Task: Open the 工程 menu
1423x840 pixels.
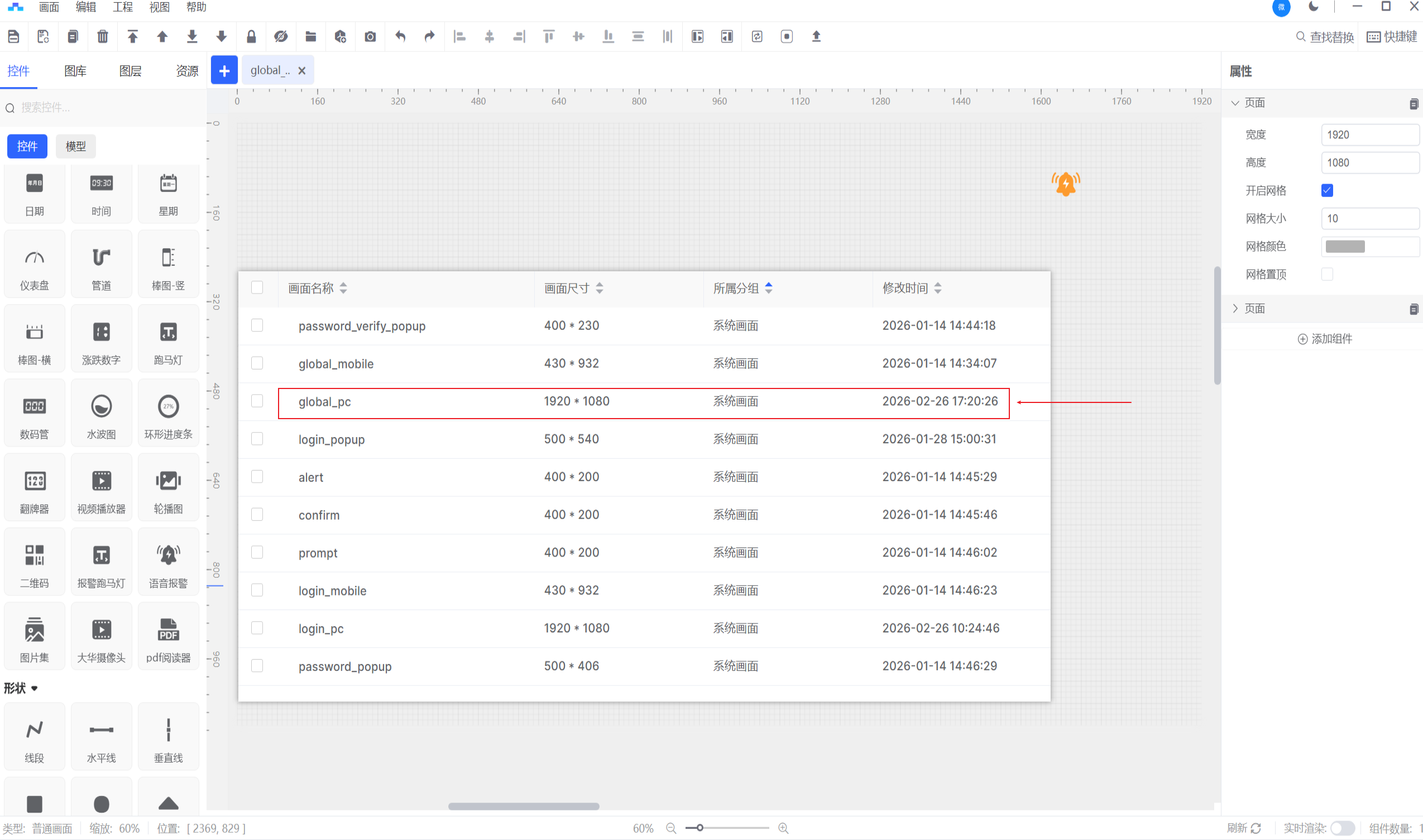Action: [x=122, y=7]
